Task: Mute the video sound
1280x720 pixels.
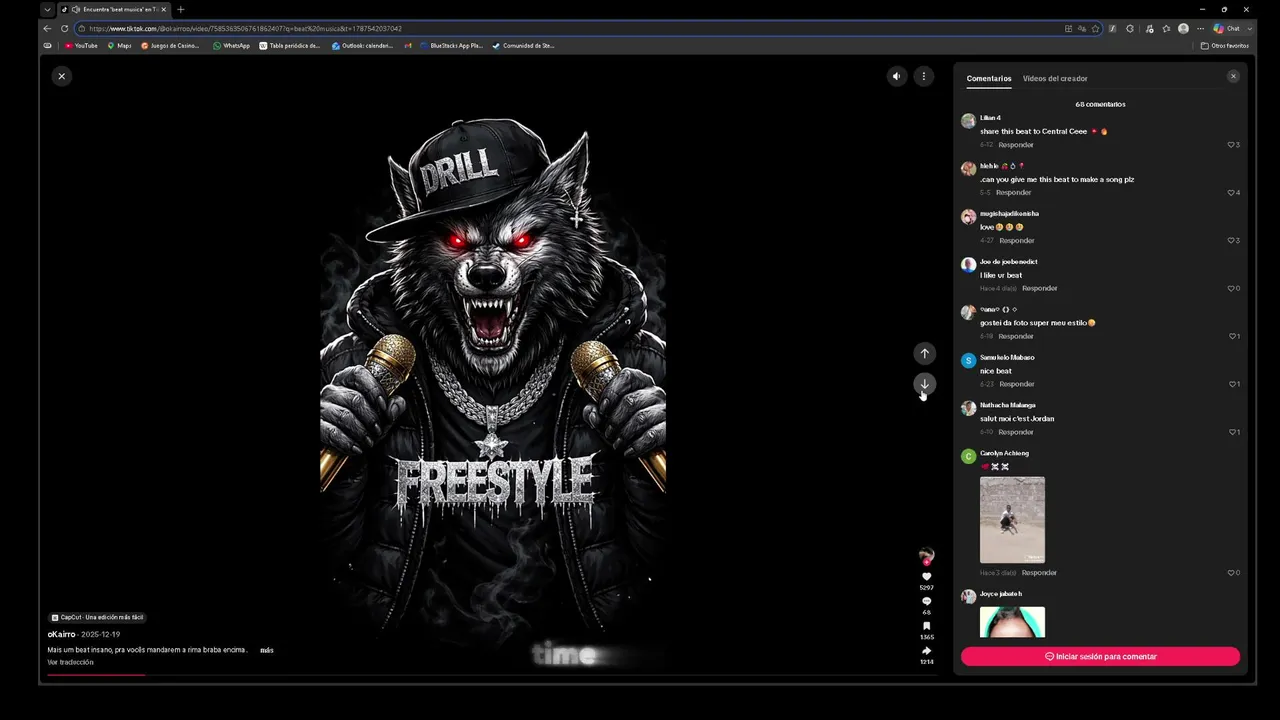Action: pos(897,76)
